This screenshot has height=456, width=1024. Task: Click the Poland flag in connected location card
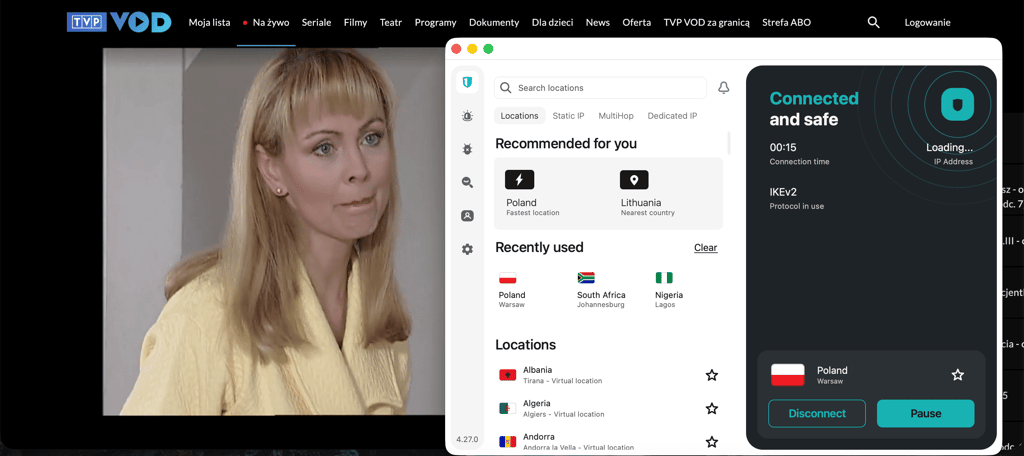[788, 375]
